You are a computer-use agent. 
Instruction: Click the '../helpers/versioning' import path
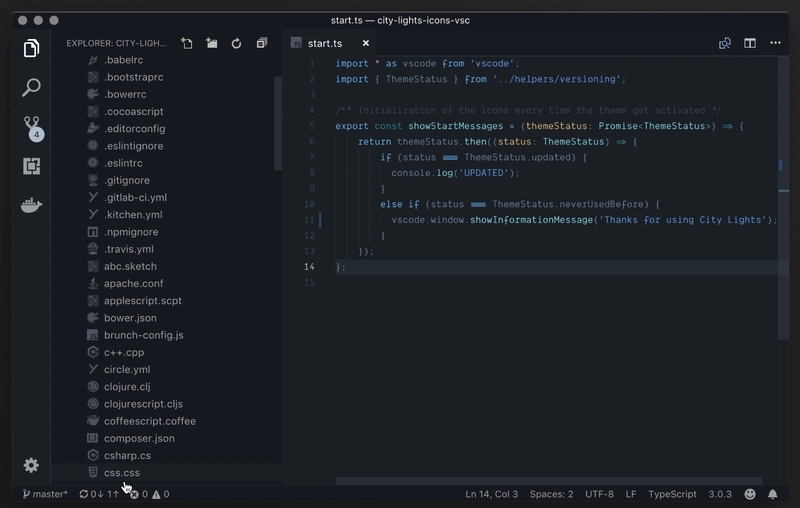tap(556, 79)
